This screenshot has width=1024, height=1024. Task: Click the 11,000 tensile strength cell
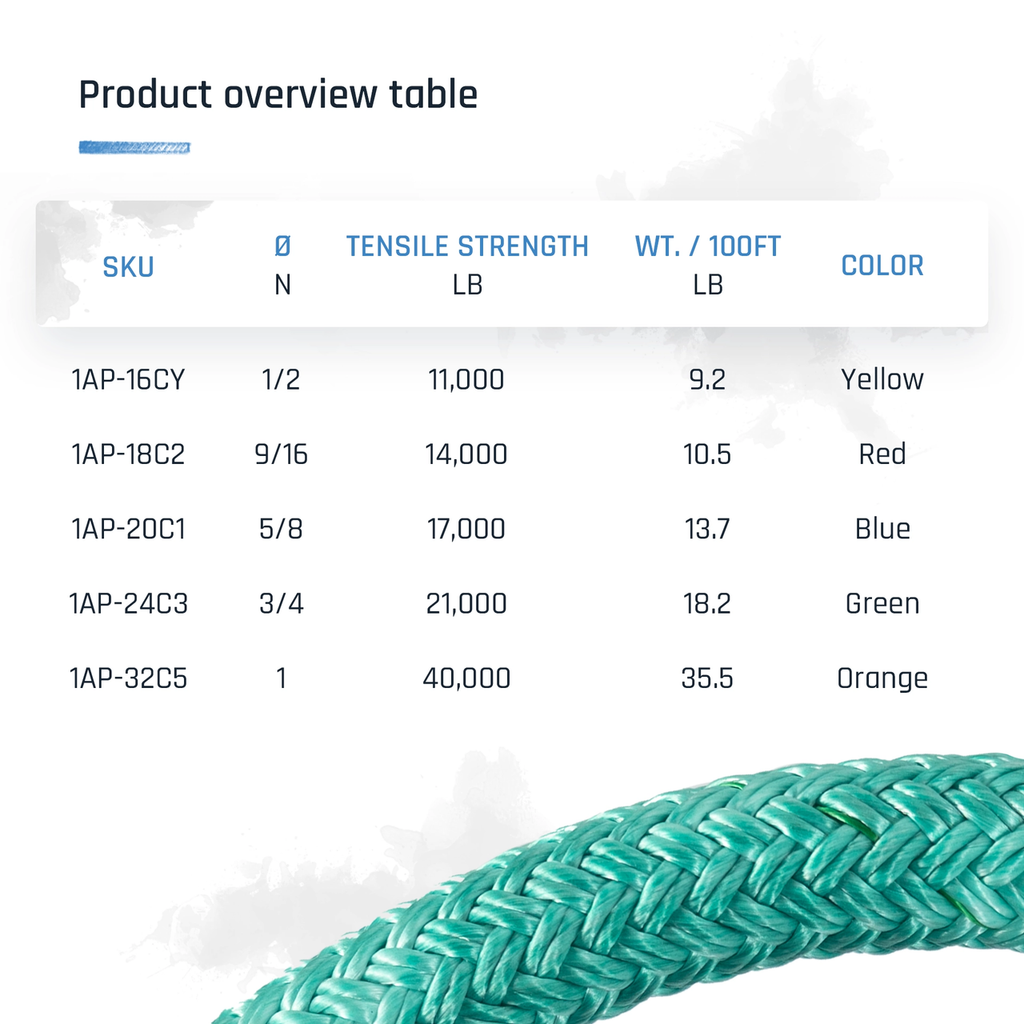pos(467,380)
